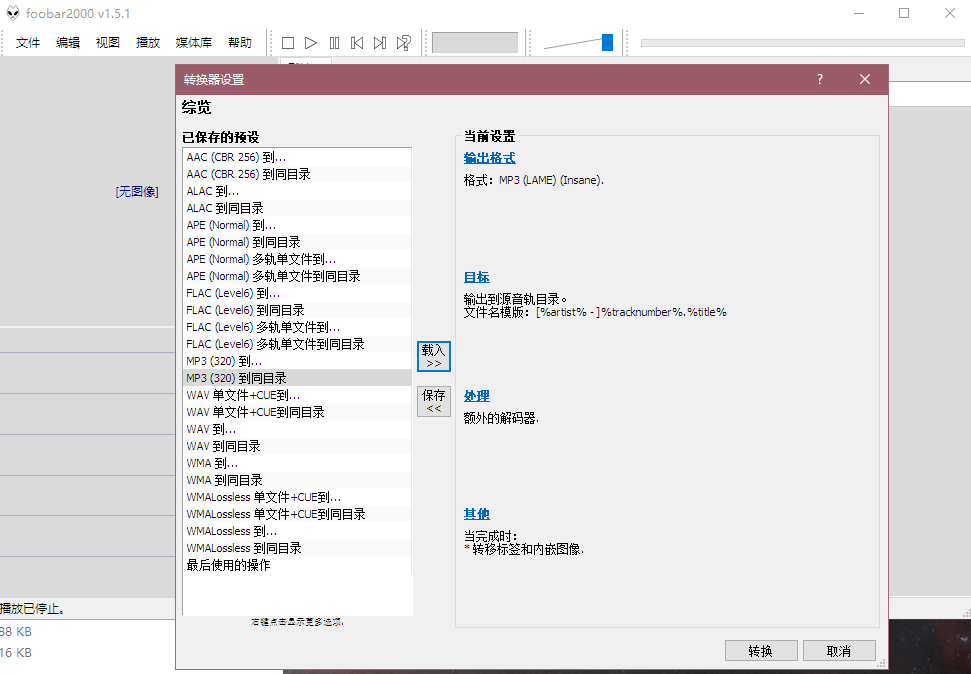Open the 目标 destination settings link
Screen dimensions: 971x674
click(x=477, y=277)
